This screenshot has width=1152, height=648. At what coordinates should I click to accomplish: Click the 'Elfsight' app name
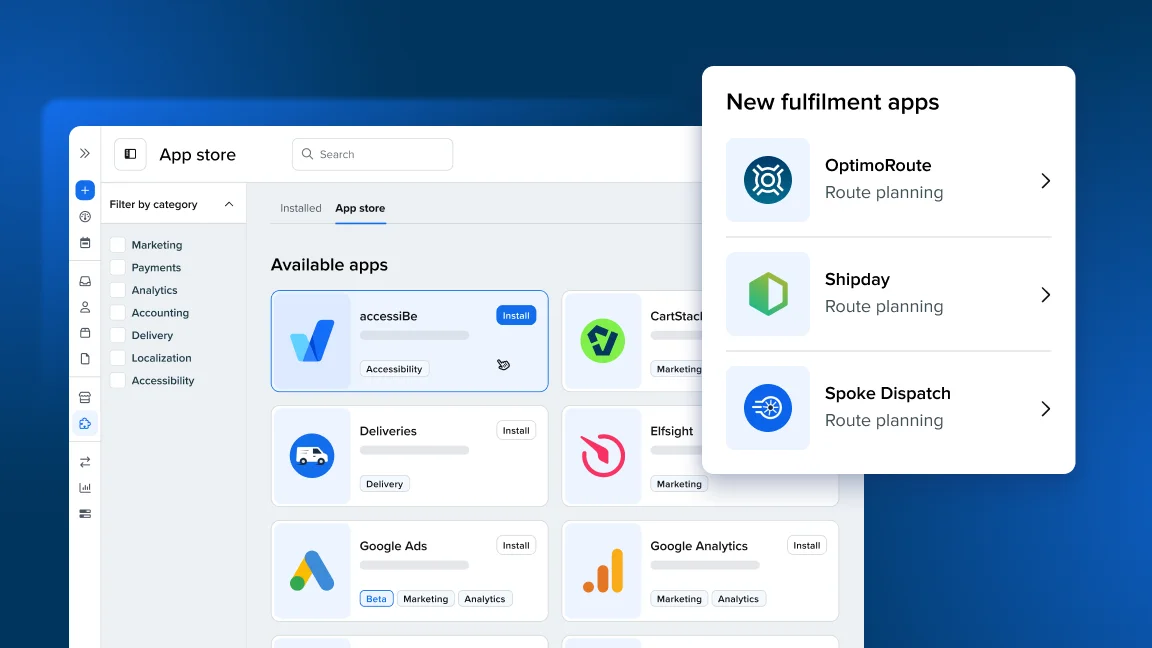pyautogui.click(x=672, y=431)
